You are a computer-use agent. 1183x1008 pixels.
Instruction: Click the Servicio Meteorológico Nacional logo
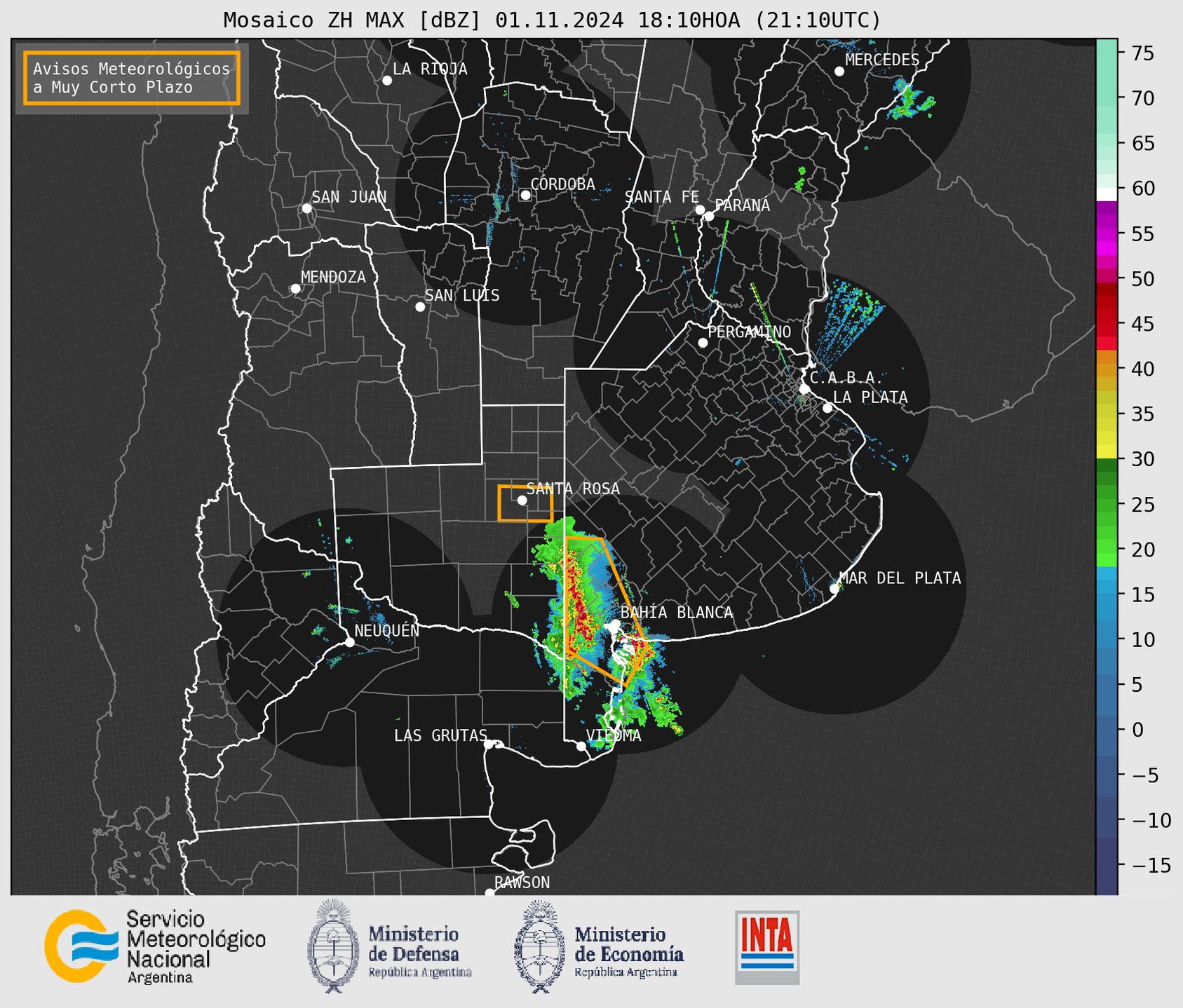pos(155,946)
